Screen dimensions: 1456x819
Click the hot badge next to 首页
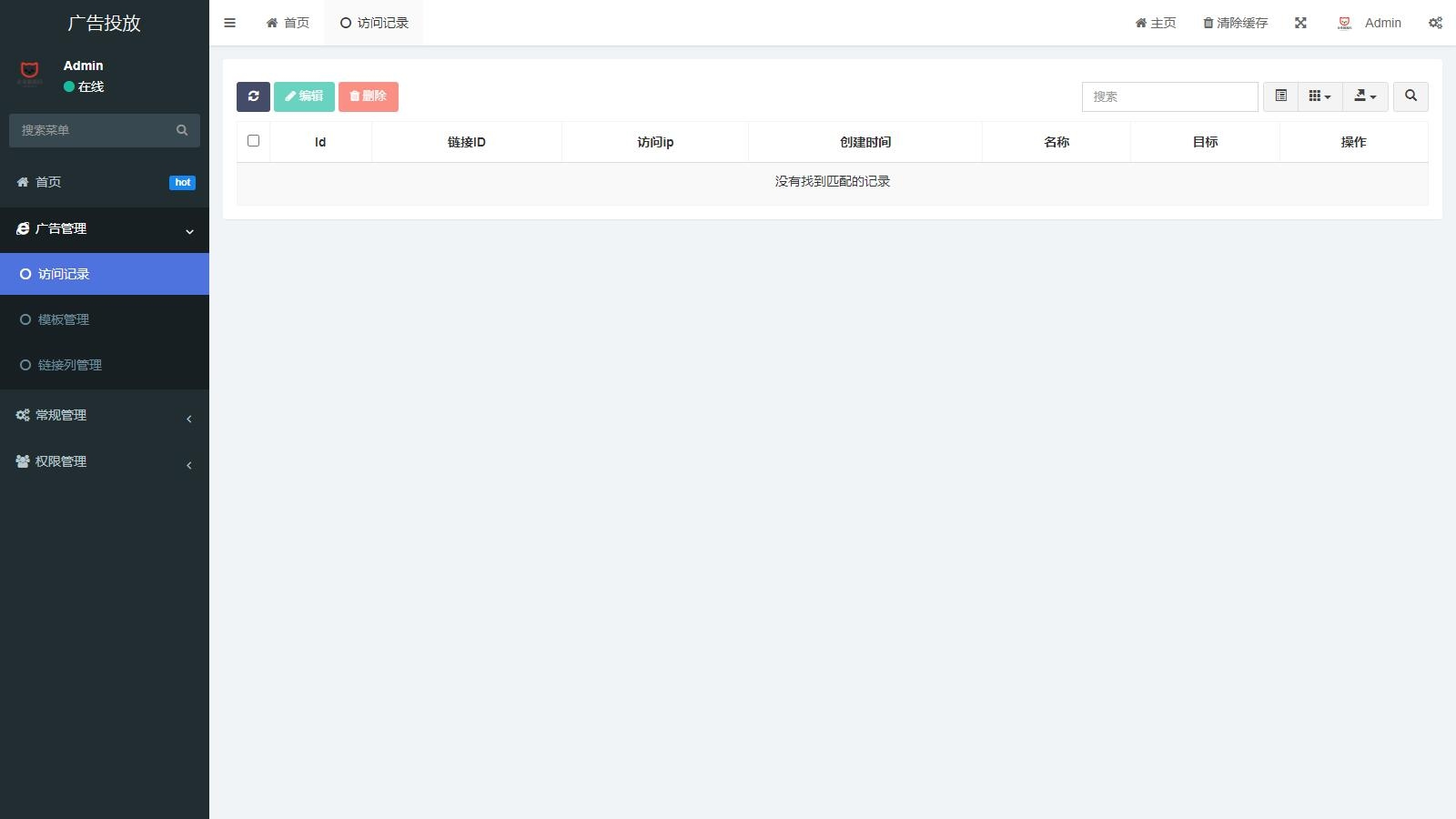182,182
